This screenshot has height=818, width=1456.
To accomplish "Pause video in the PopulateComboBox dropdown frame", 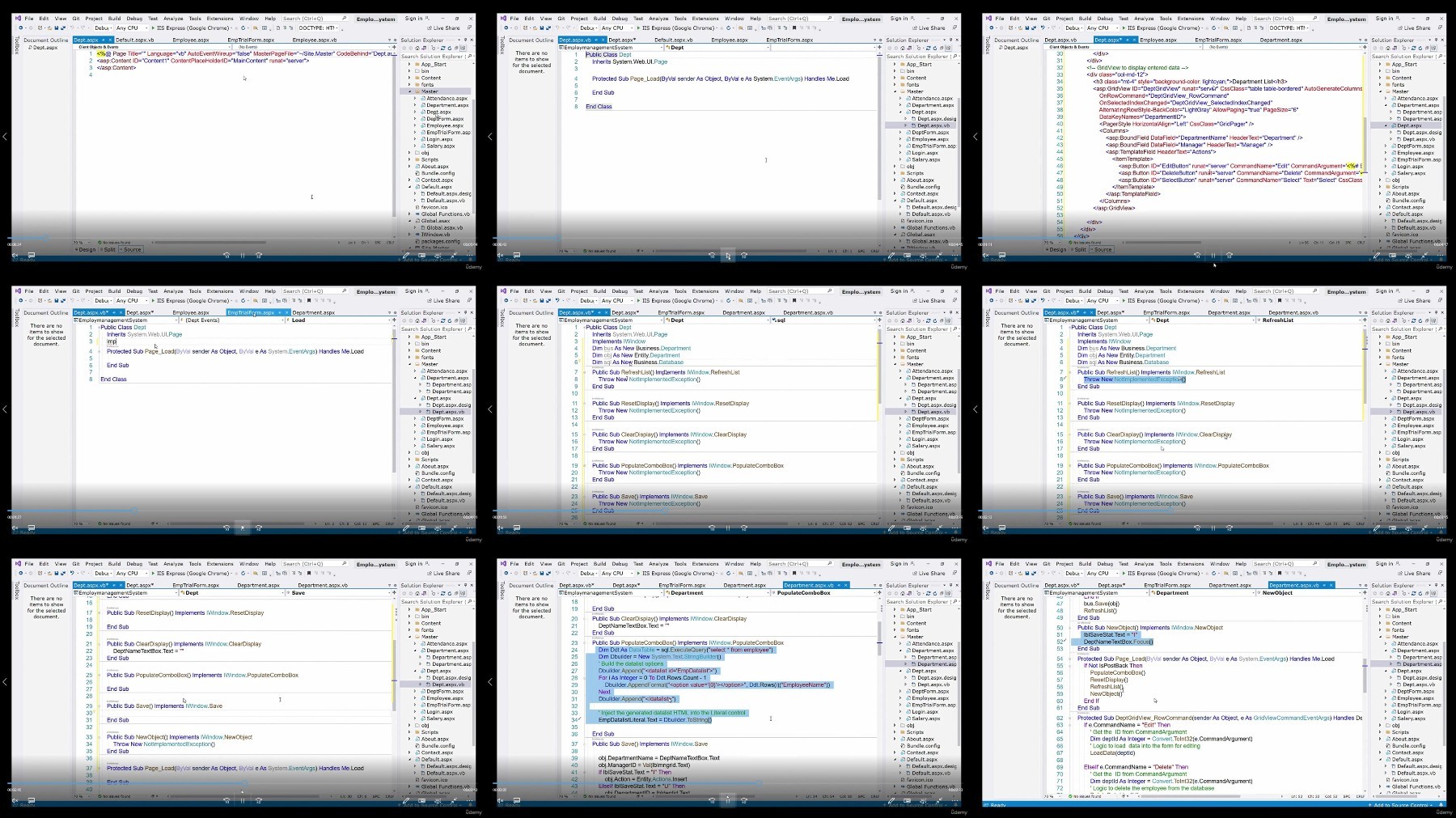I will (728, 801).
